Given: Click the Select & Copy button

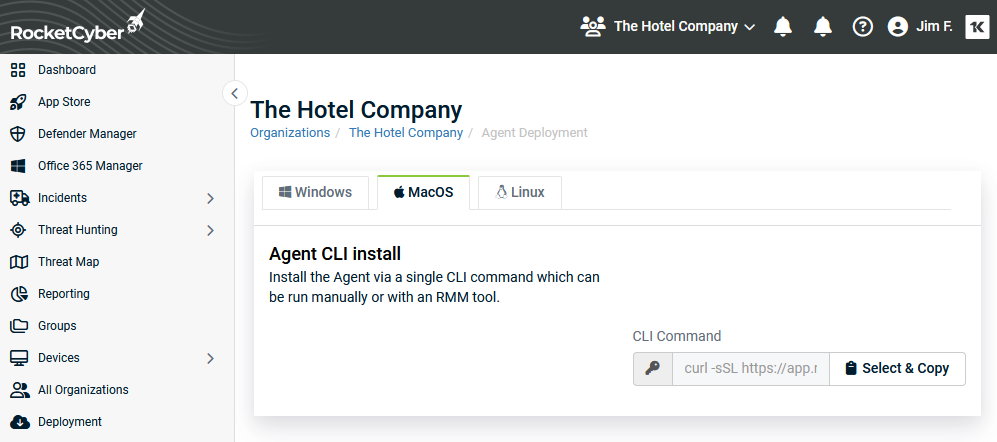Looking at the screenshot, I should [x=897, y=369].
